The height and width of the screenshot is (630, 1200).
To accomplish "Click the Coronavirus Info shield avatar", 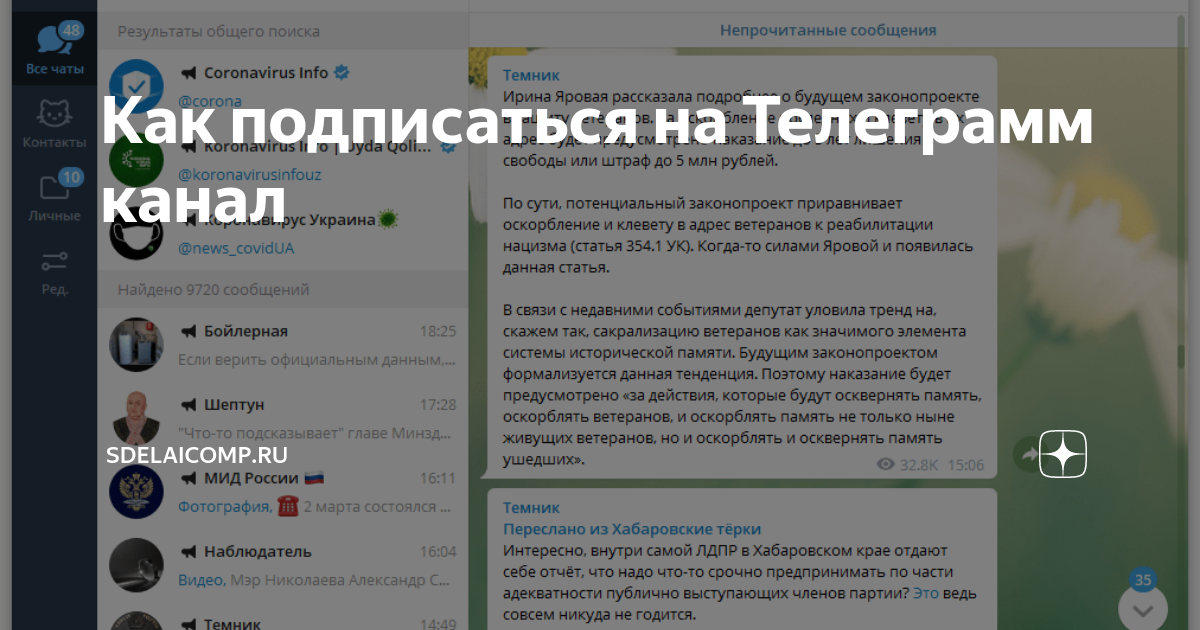I will [136, 86].
